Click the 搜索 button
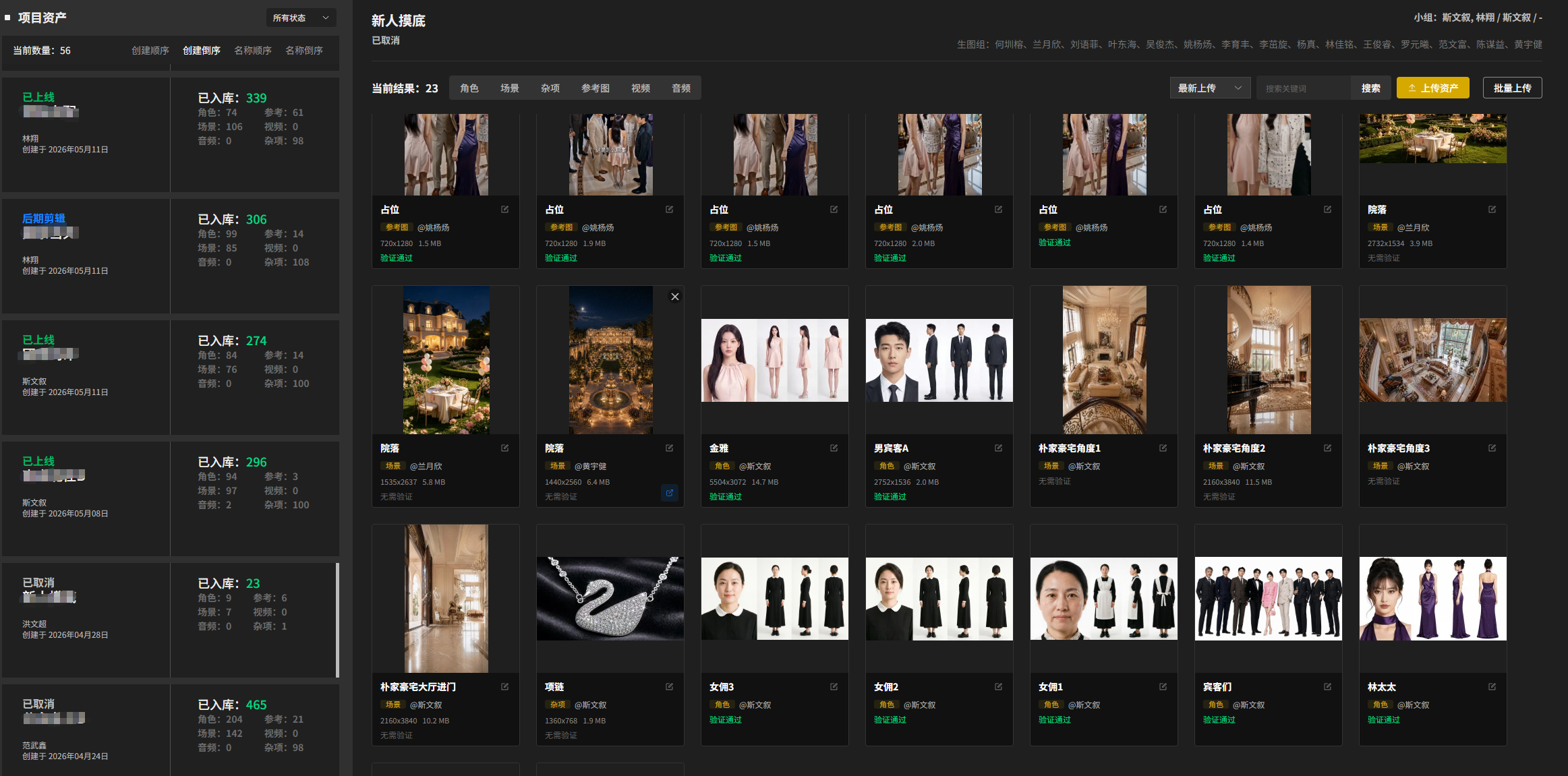The width and height of the screenshot is (1568, 776). point(1371,88)
